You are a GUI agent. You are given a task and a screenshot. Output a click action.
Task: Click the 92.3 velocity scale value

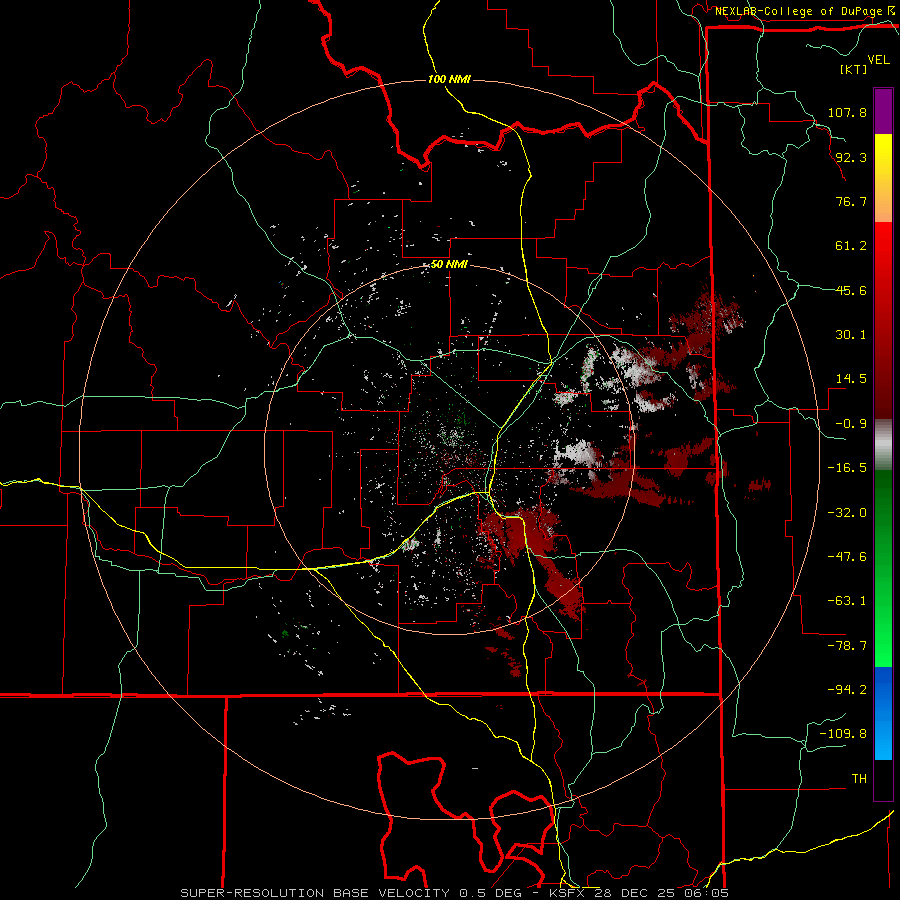[851, 157]
